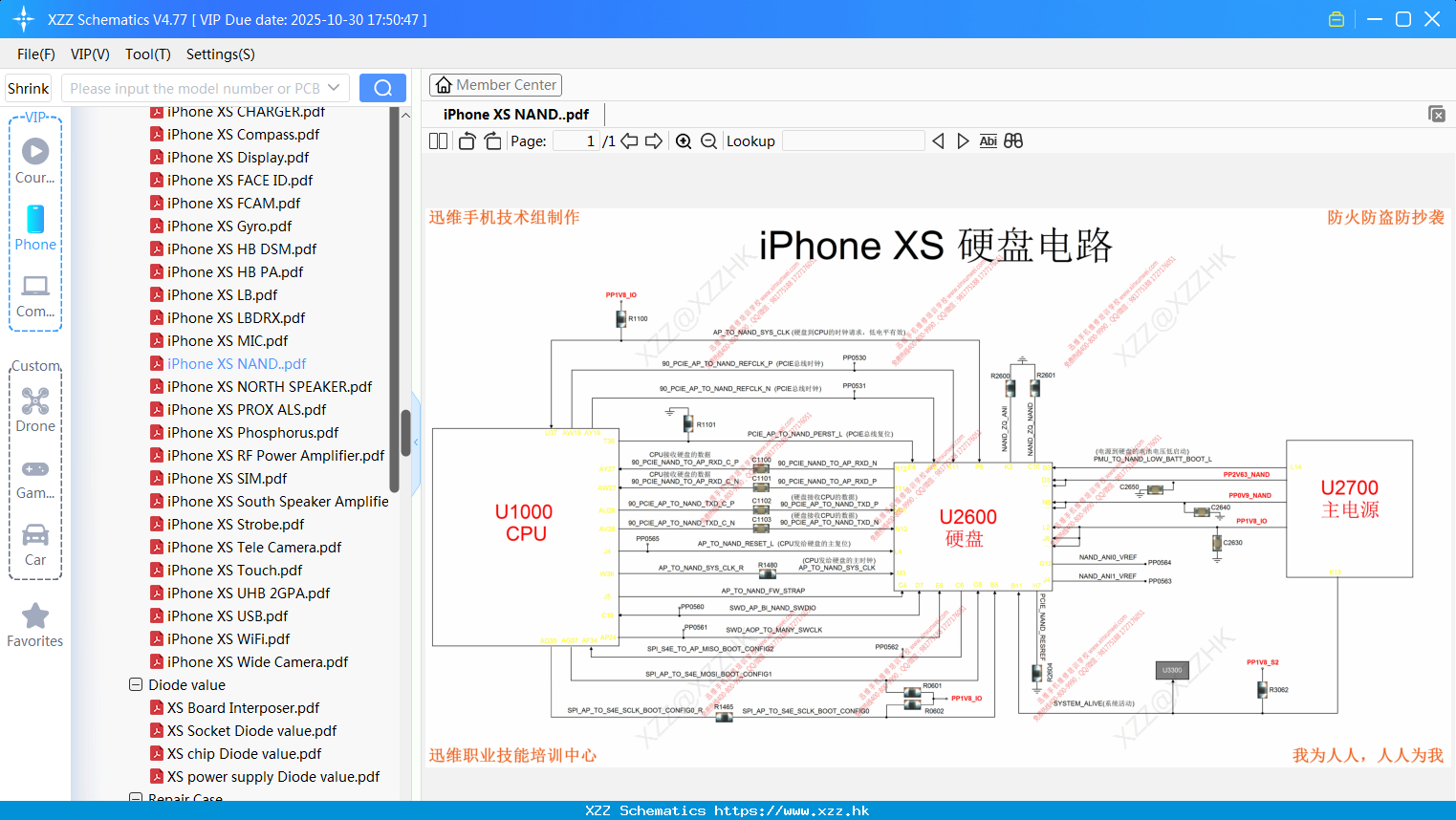Click the tree scrollbar up arrow
This screenshot has width=1456, height=820.
click(405, 116)
